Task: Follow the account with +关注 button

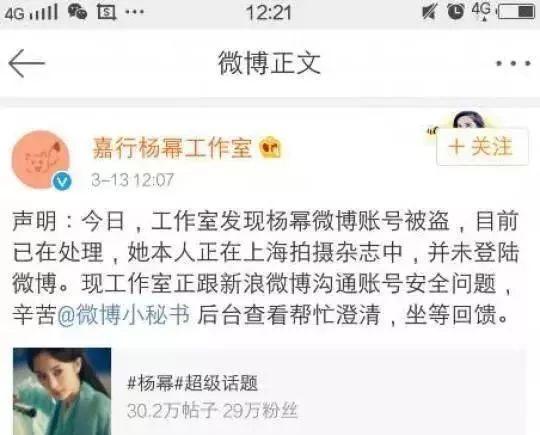Action: pos(482,147)
